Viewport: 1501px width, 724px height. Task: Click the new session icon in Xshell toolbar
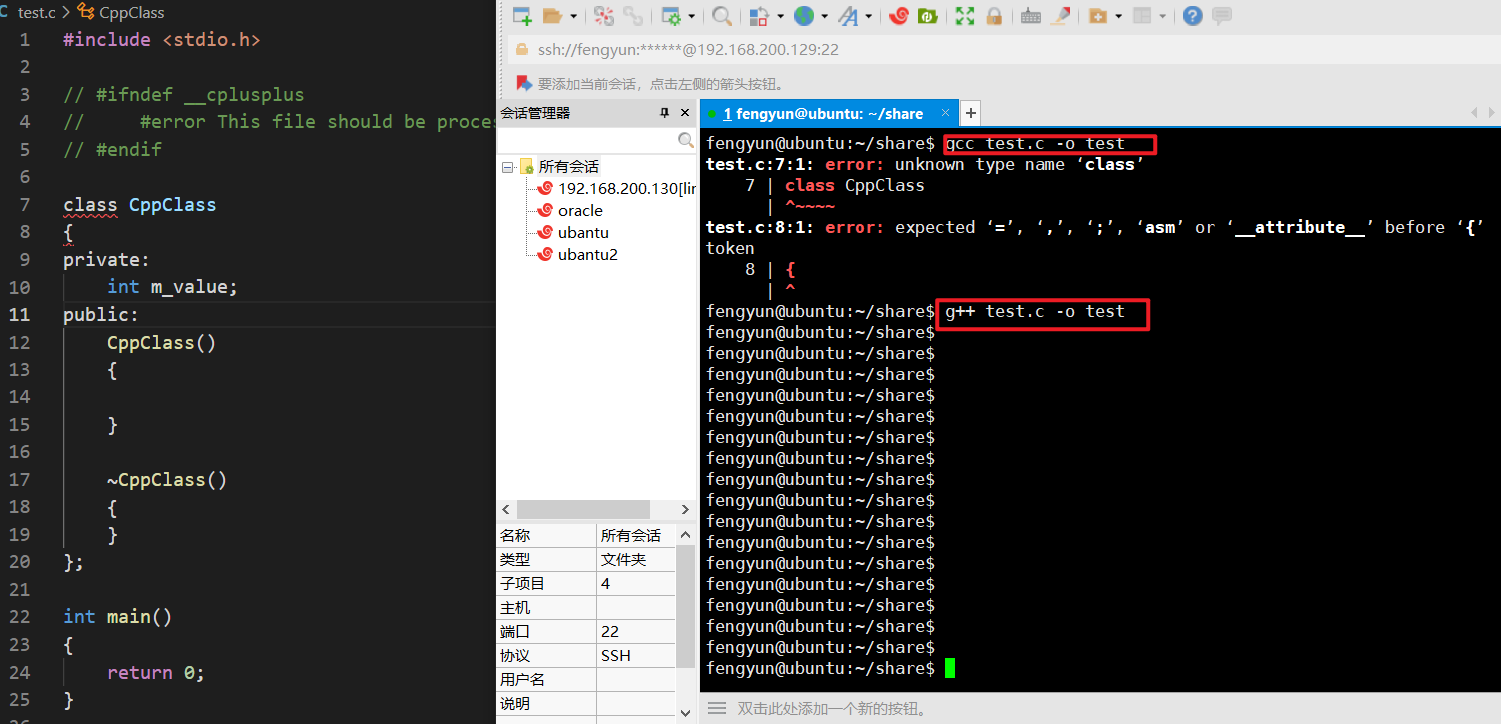522,16
